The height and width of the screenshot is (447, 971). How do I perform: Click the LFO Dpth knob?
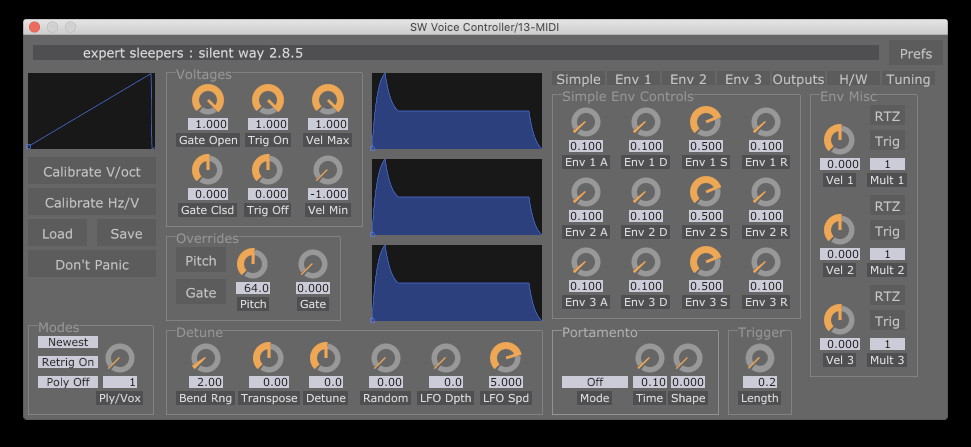tap(446, 358)
